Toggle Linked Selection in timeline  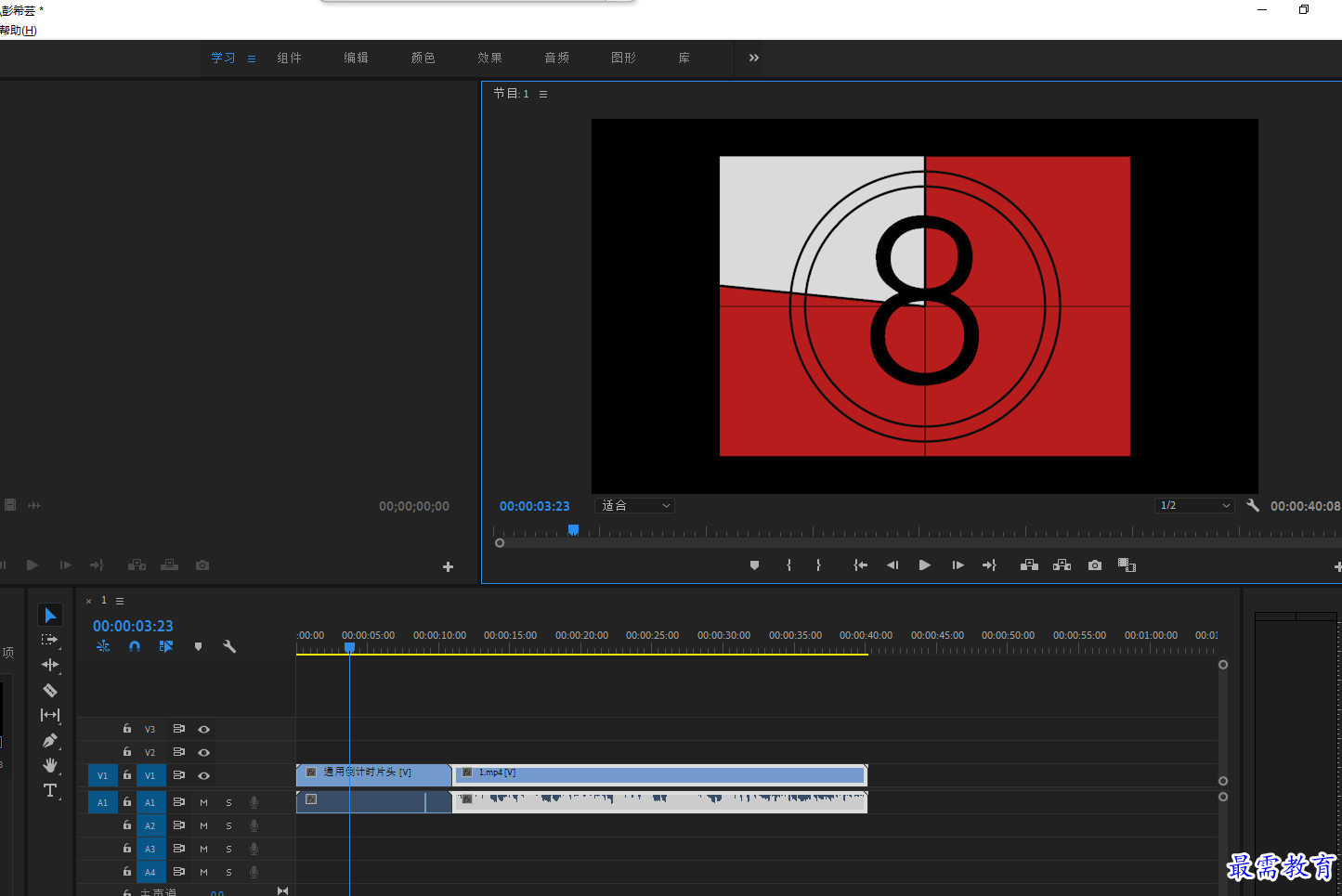tap(166, 646)
